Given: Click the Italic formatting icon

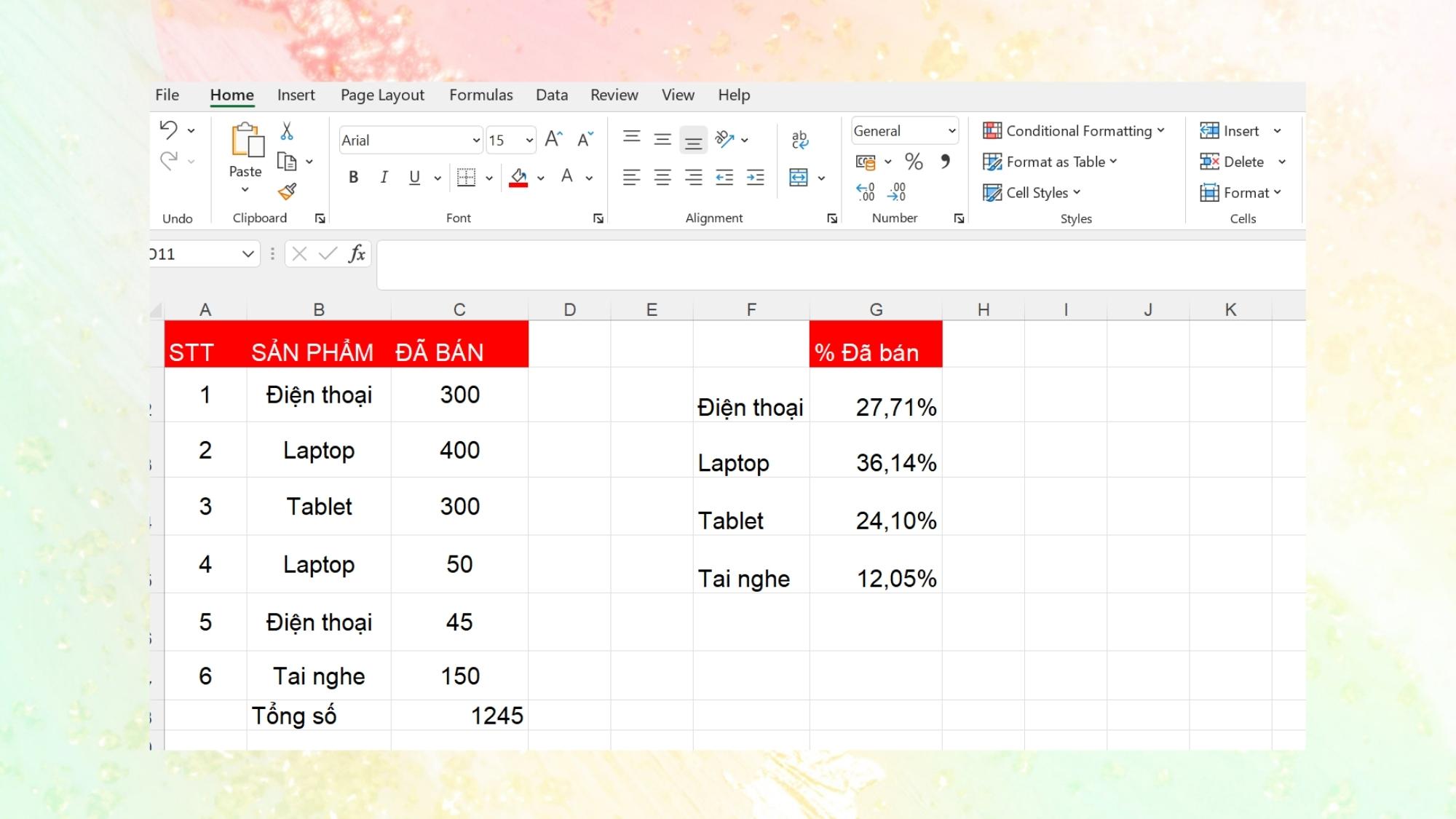Looking at the screenshot, I should (x=384, y=177).
